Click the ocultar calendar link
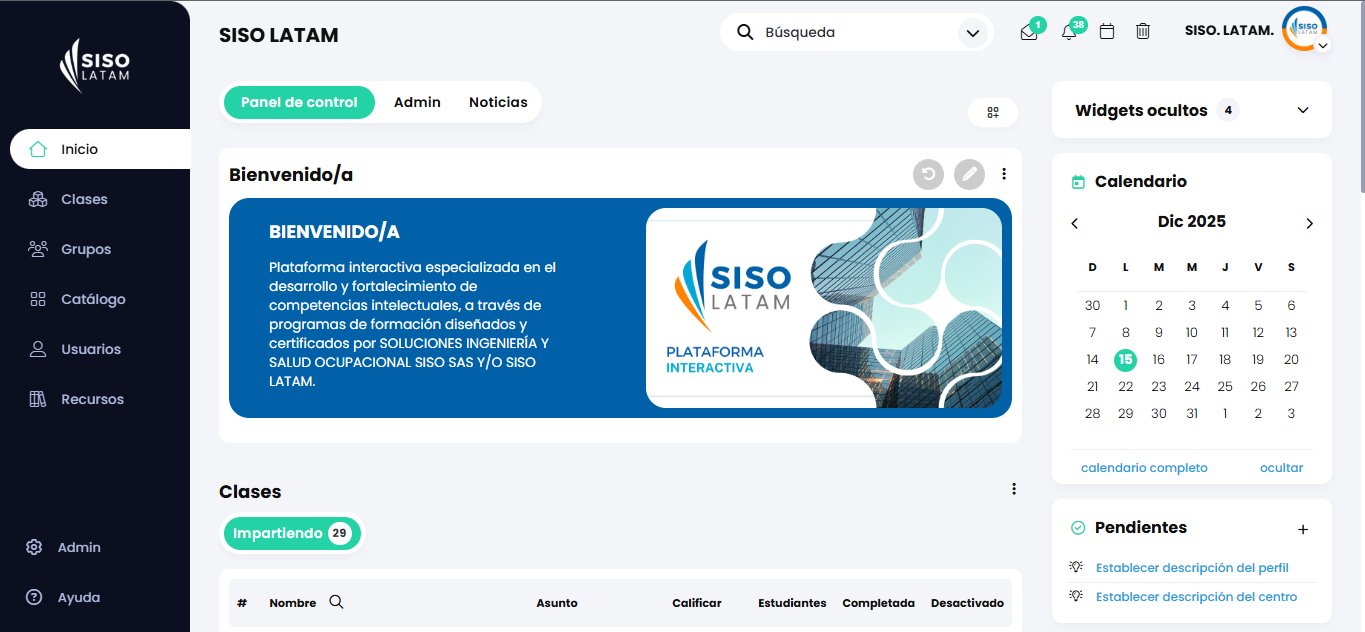1365x632 pixels. [1281, 468]
